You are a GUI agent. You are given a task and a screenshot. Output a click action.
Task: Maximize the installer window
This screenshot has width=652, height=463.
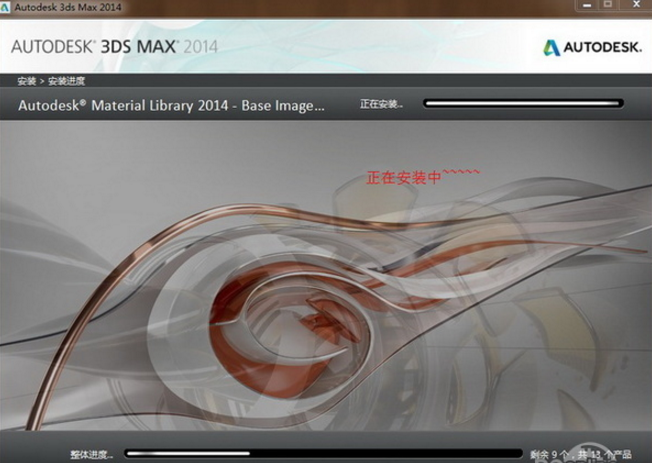pos(608,5)
